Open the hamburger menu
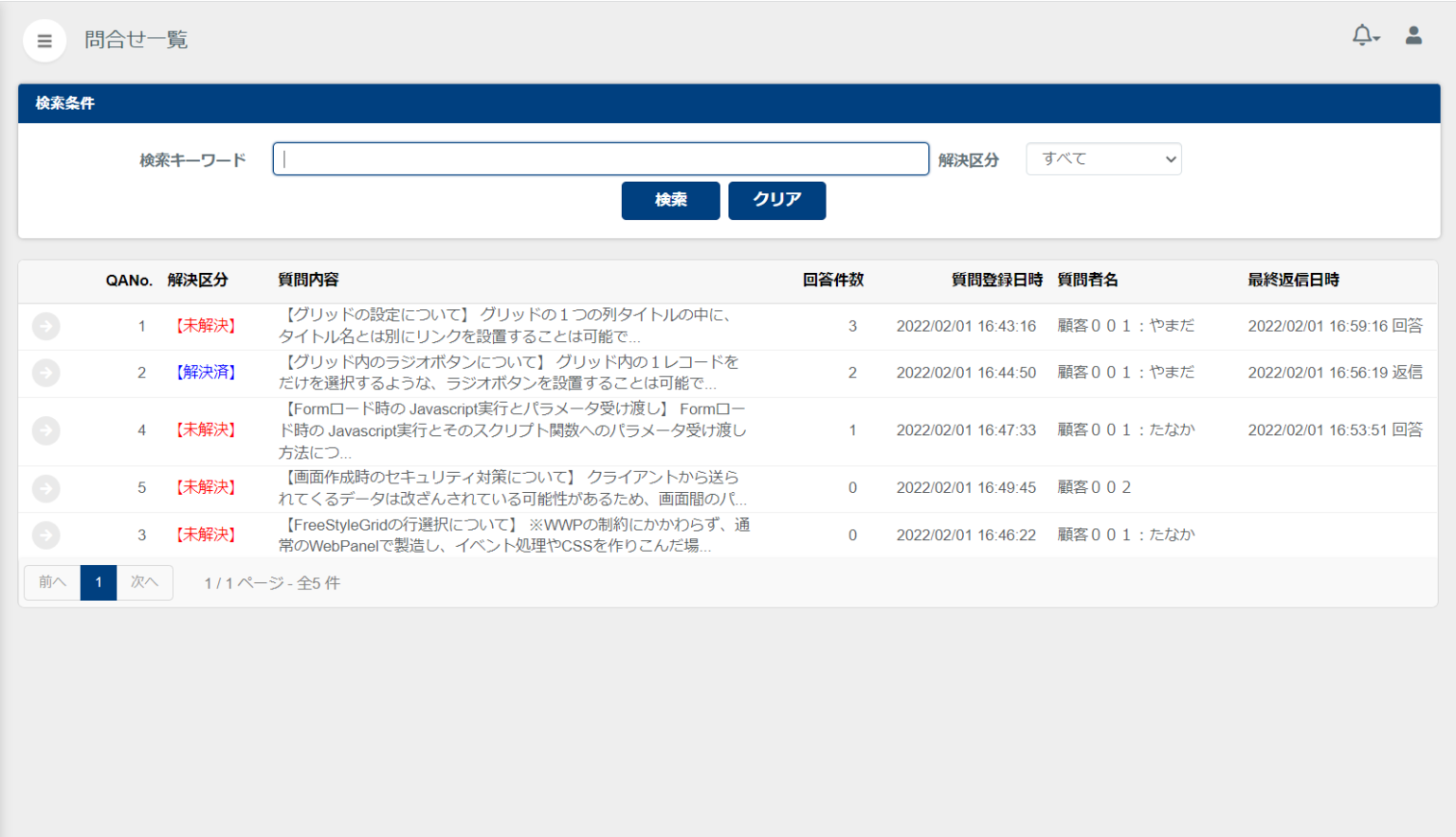 [x=44, y=41]
